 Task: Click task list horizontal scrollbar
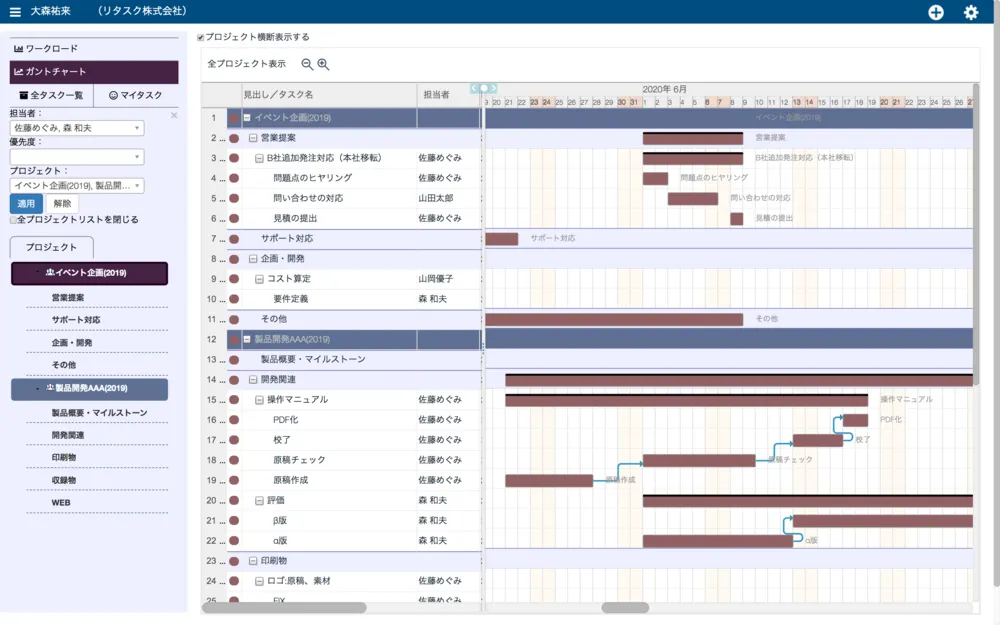pyautogui.click(x=284, y=608)
